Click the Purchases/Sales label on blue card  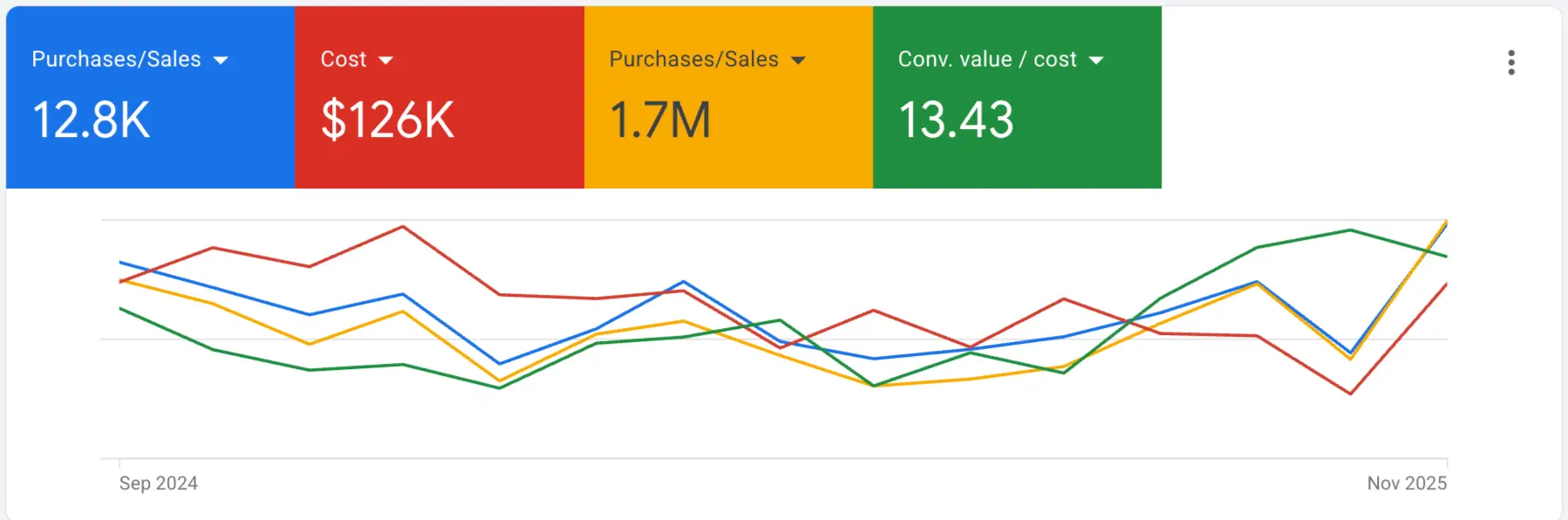click(116, 59)
